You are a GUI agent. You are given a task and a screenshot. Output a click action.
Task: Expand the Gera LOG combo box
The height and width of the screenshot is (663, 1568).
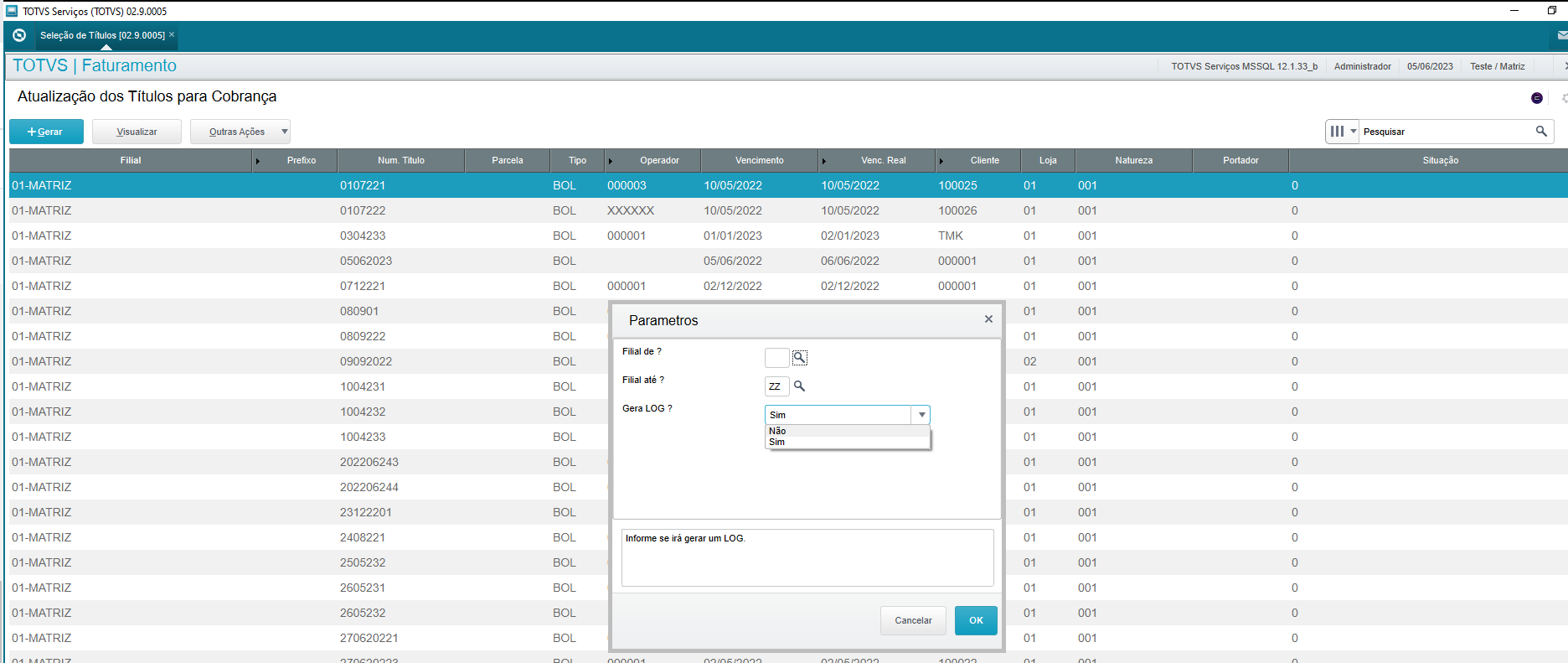click(x=921, y=415)
